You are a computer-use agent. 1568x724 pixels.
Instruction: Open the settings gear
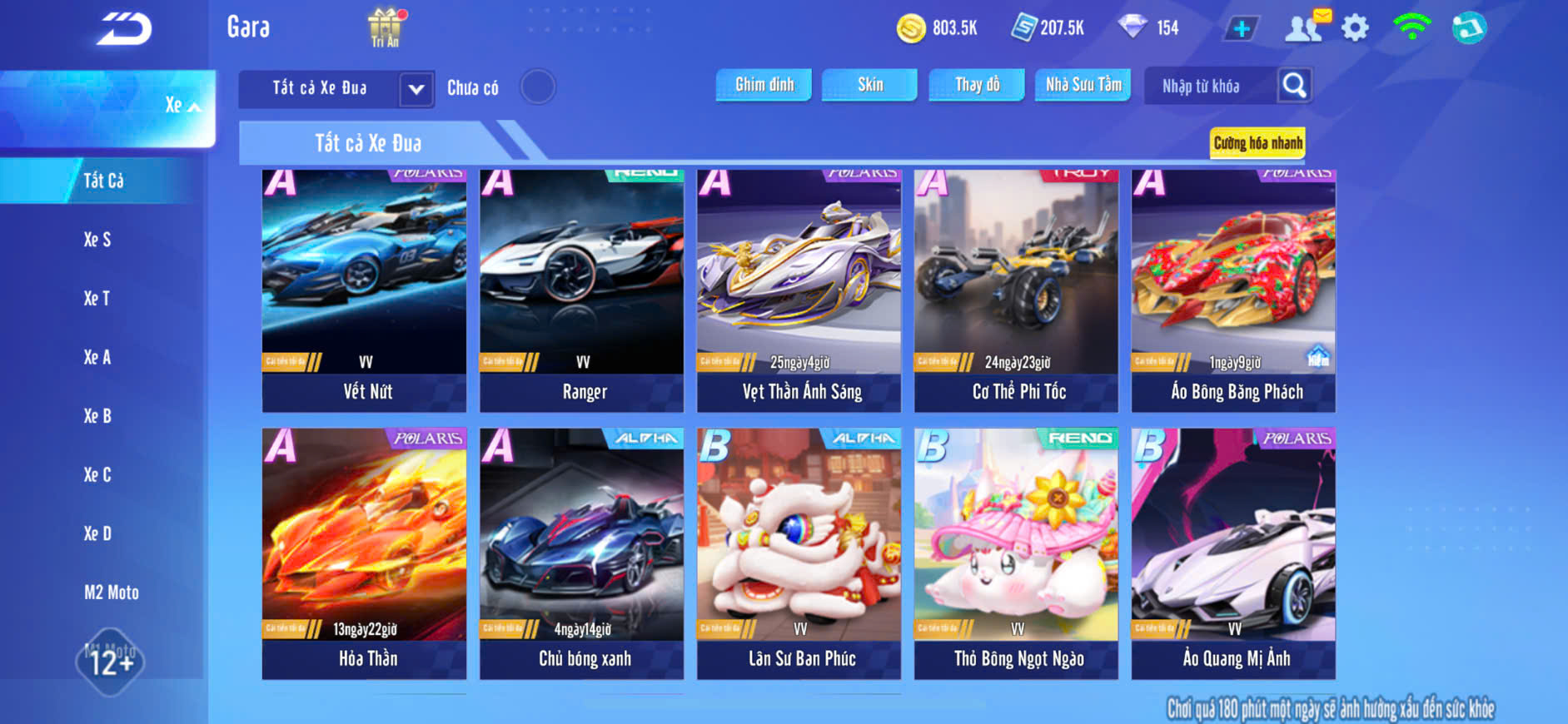pos(1355,28)
